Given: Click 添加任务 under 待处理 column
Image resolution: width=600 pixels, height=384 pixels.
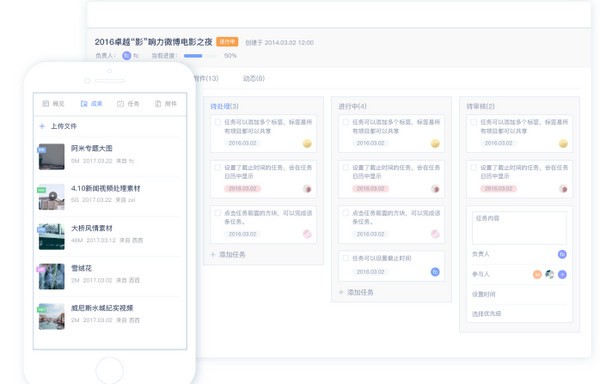Looking at the screenshot, I should 228,254.
